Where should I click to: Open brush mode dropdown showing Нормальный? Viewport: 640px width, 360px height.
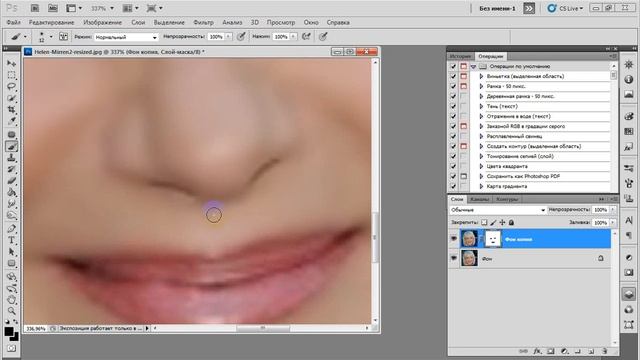click(x=126, y=37)
